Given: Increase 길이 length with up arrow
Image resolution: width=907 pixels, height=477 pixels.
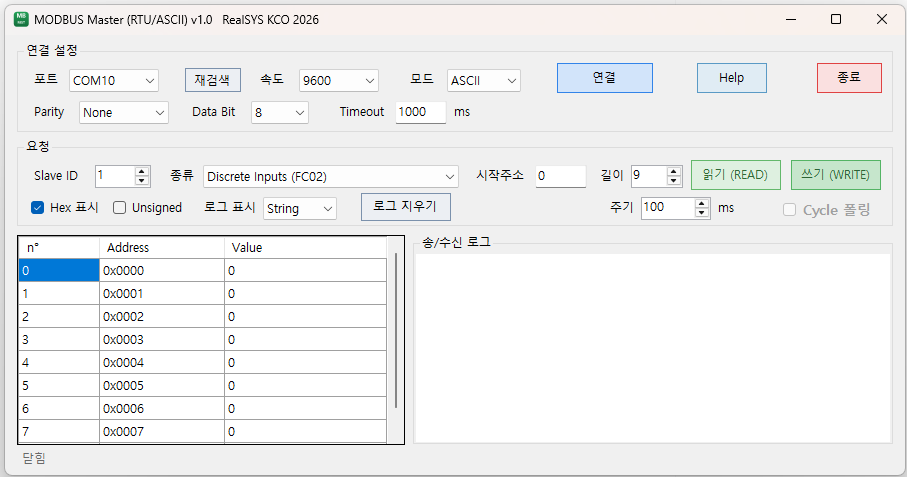Looking at the screenshot, I should coord(674,171).
